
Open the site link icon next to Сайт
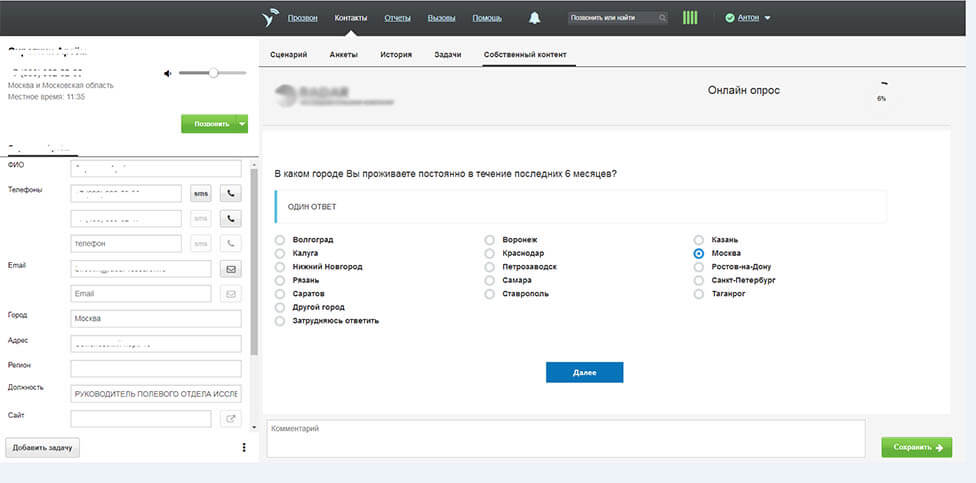[x=231, y=419]
